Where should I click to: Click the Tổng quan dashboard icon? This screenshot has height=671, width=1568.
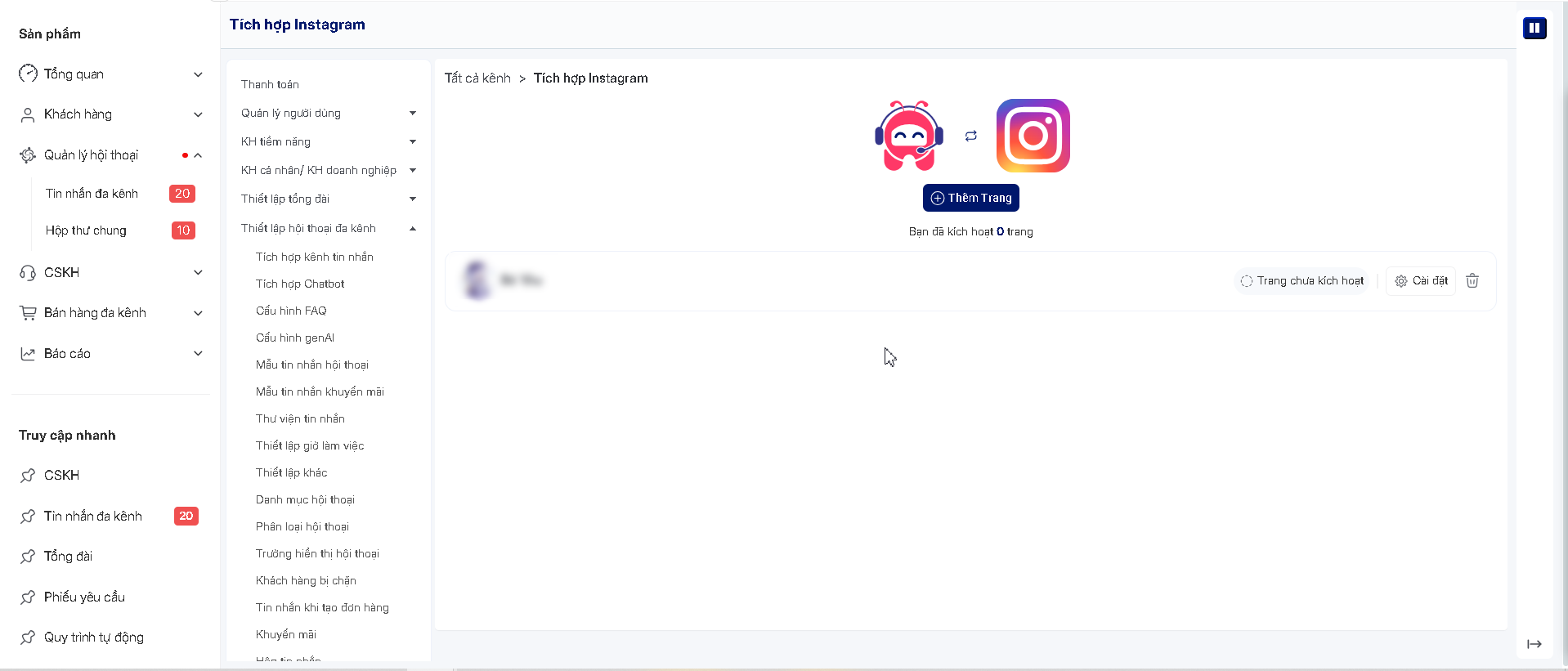tap(28, 74)
